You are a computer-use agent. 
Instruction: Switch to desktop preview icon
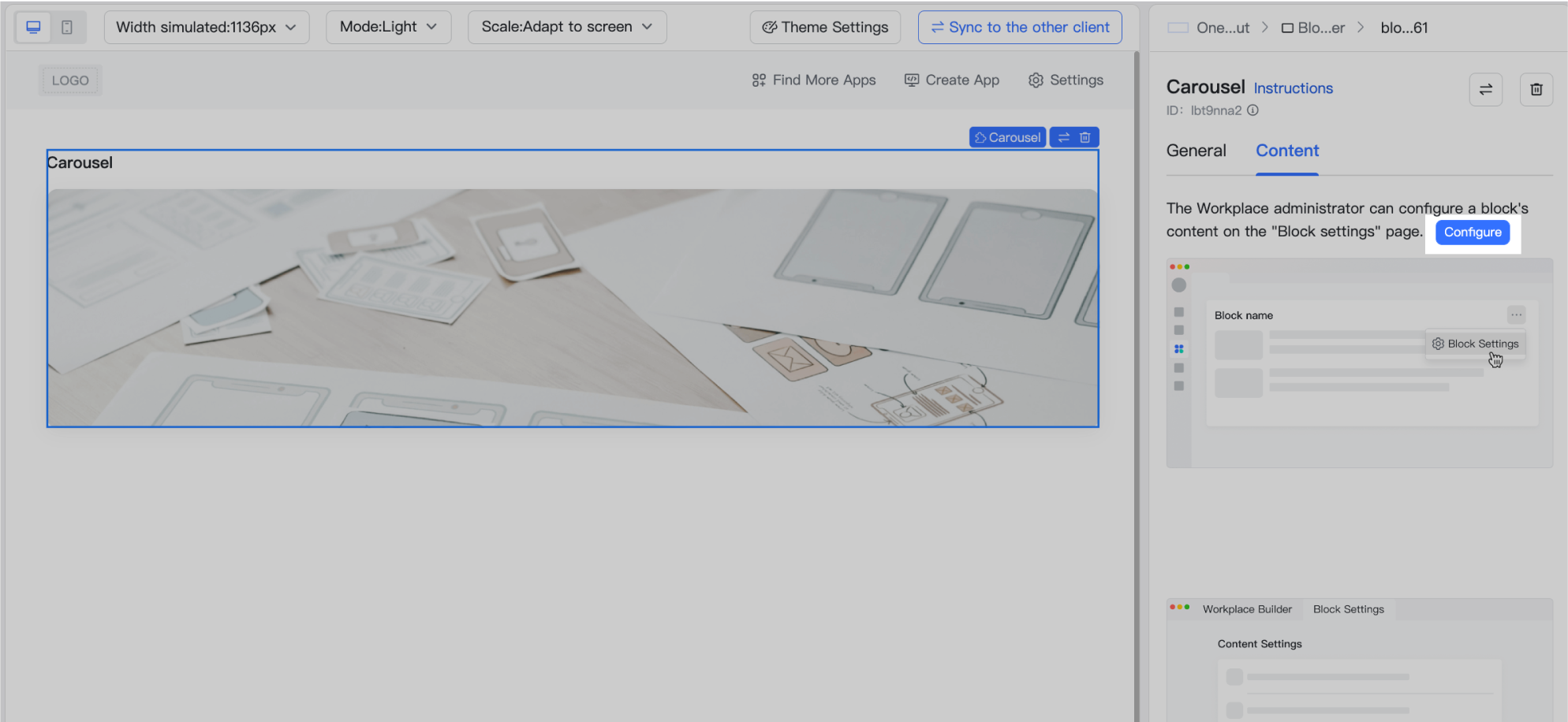tap(33, 27)
